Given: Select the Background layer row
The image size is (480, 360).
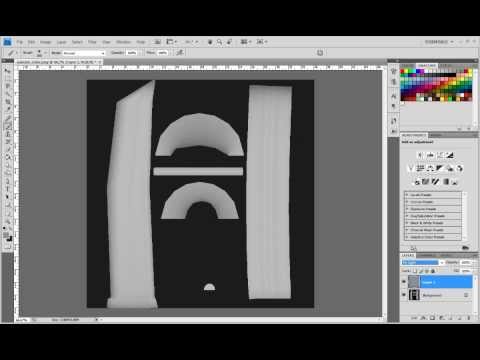Looking at the screenshot, I should (x=437, y=295).
